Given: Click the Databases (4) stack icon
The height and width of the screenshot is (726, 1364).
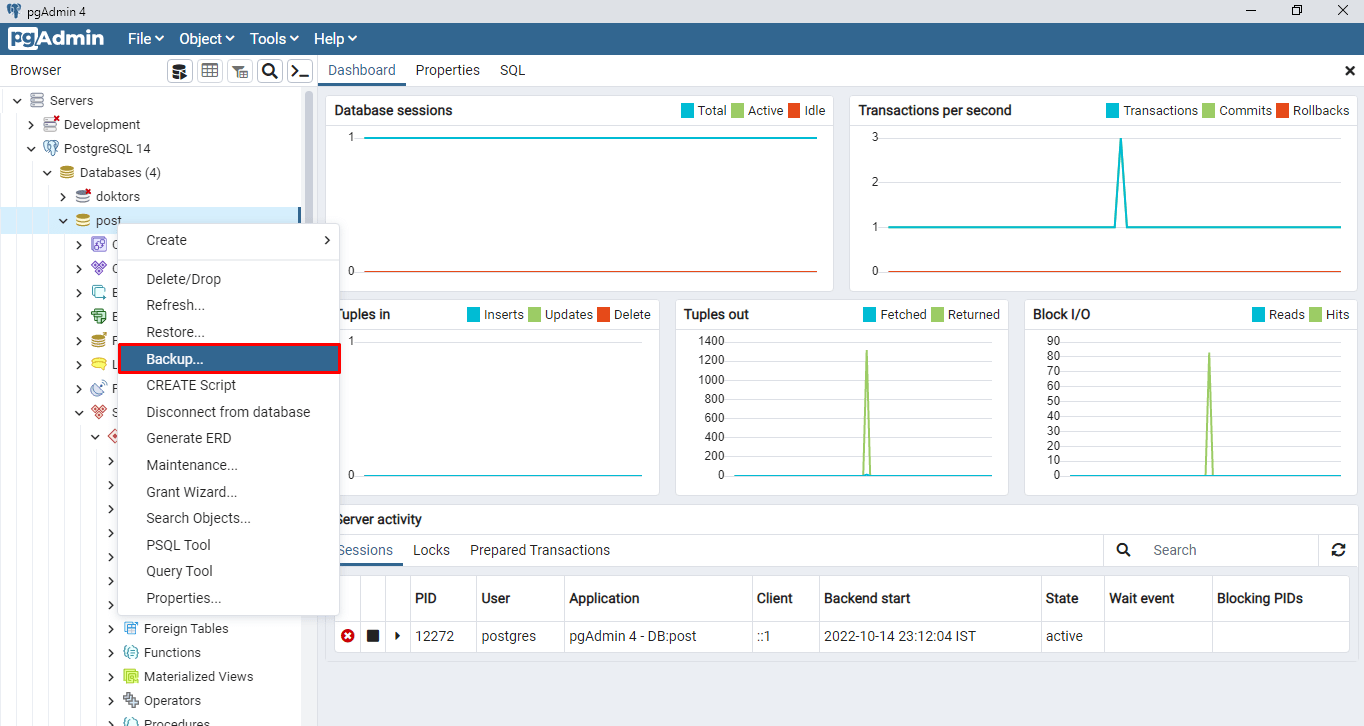Looking at the screenshot, I should 67,172.
